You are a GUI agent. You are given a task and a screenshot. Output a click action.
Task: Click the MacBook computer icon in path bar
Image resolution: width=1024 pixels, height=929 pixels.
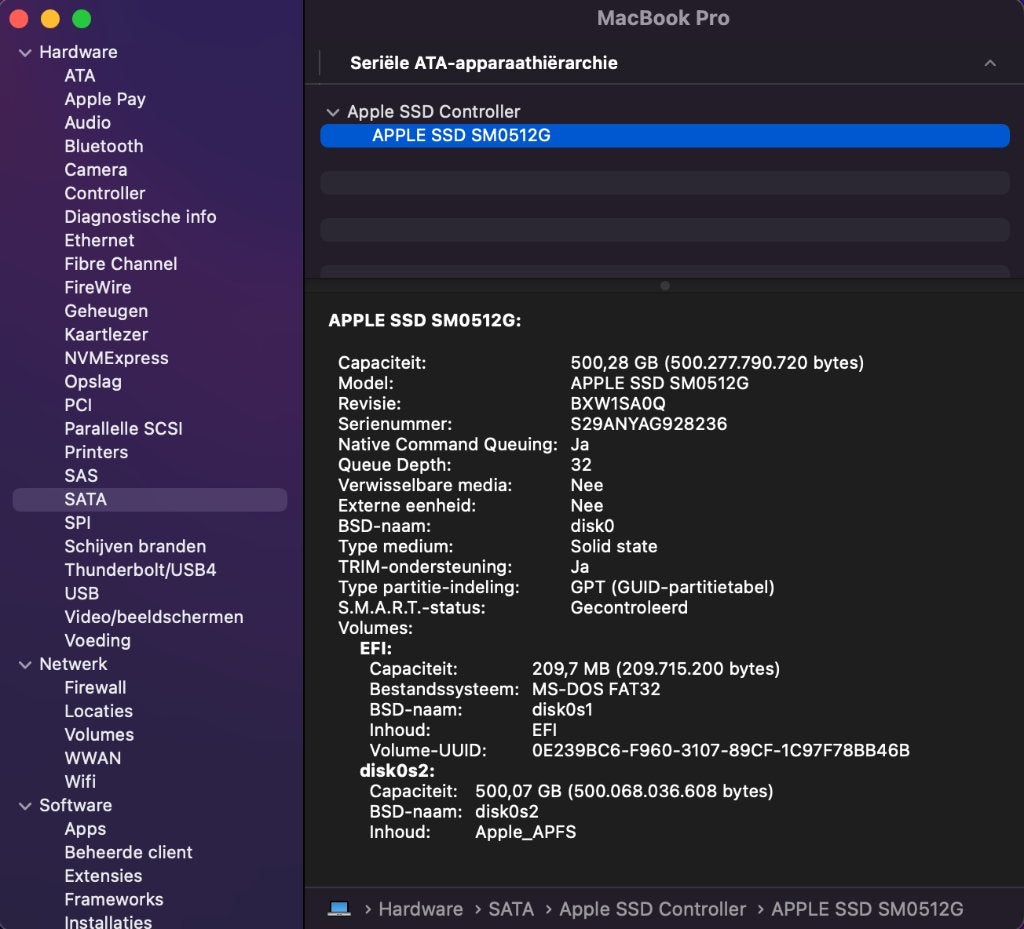pyautogui.click(x=339, y=908)
